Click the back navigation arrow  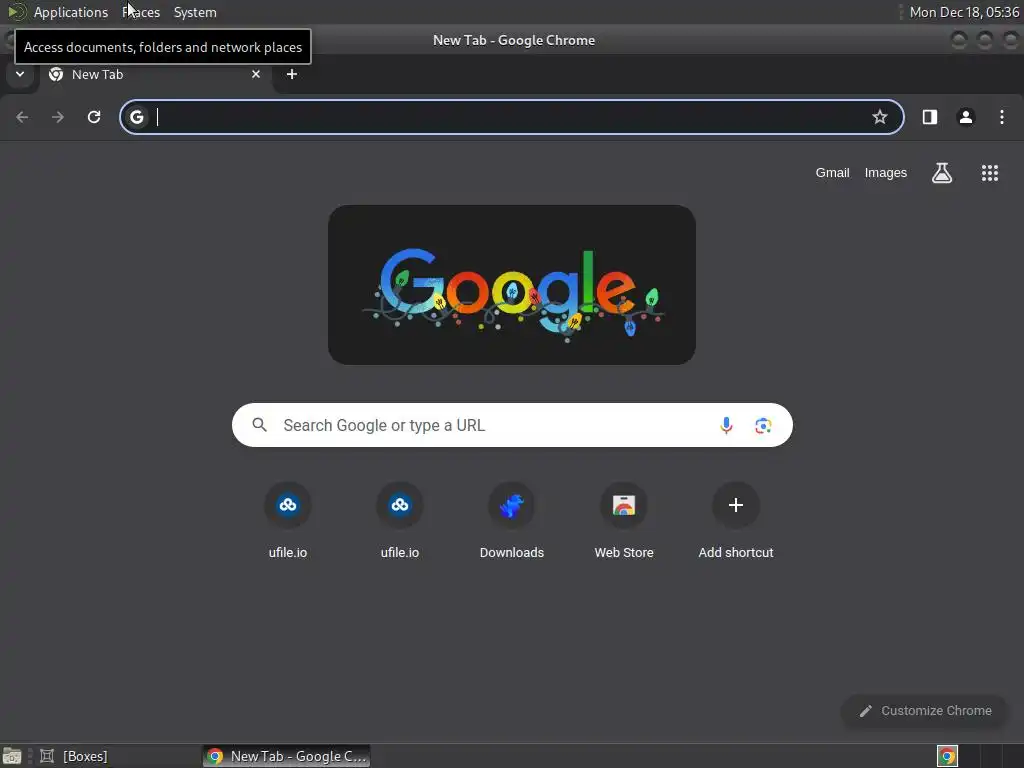(22, 117)
